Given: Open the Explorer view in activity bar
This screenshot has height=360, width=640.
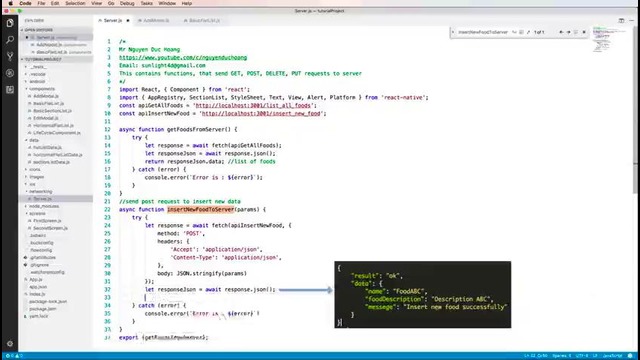Looking at the screenshot, I should 10,23.
